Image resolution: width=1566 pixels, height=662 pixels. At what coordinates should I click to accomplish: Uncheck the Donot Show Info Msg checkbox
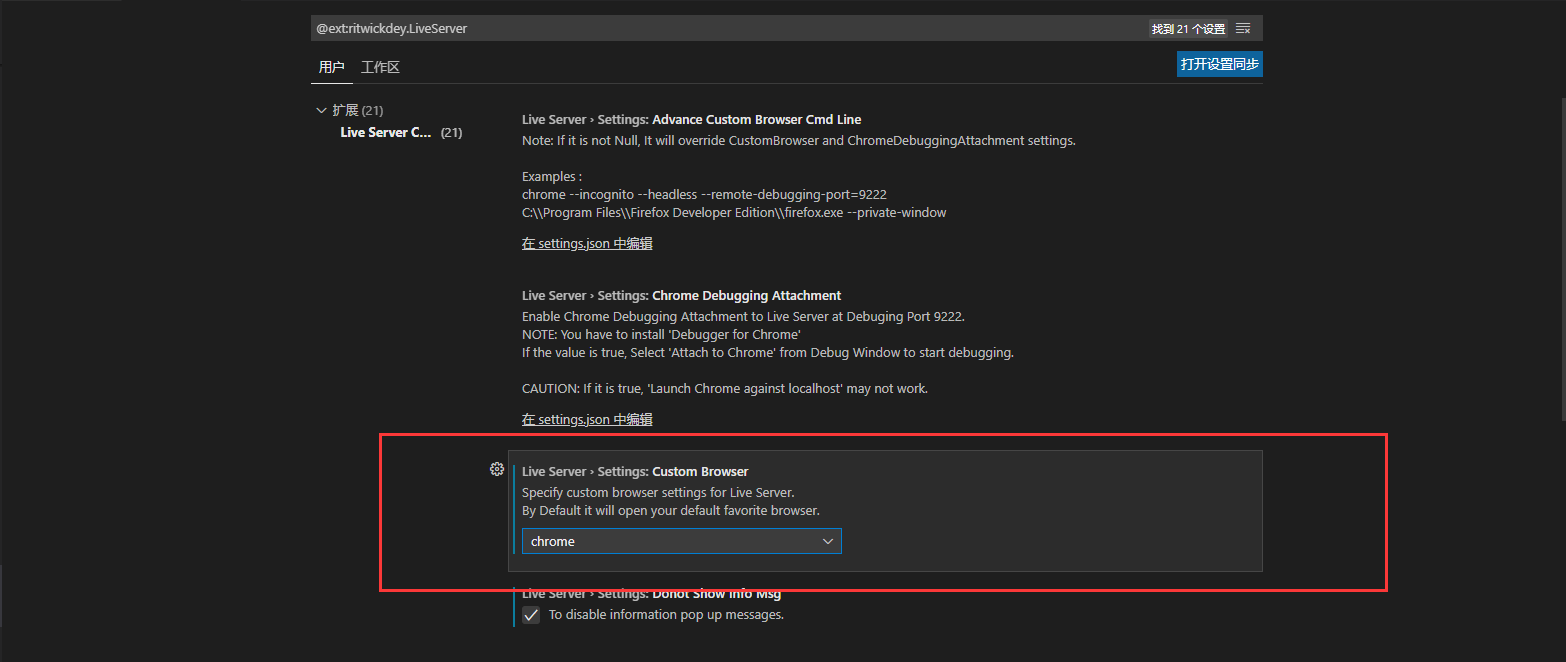[531, 615]
